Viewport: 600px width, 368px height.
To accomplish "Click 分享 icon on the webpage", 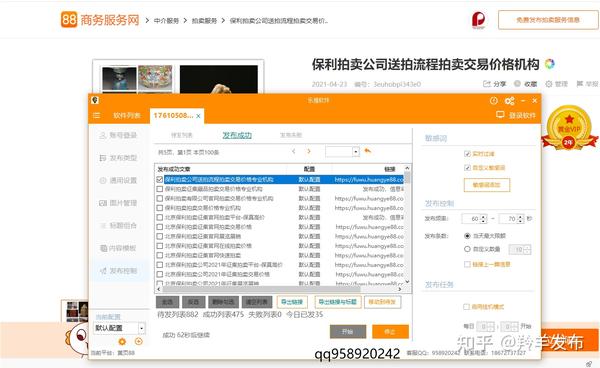I will (487, 83).
